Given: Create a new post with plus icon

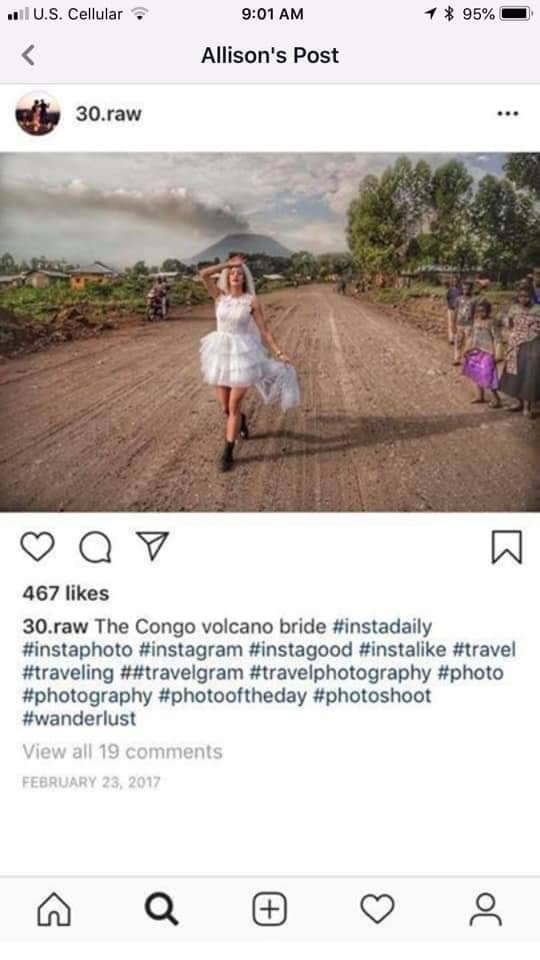Looking at the screenshot, I should click(269, 909).
